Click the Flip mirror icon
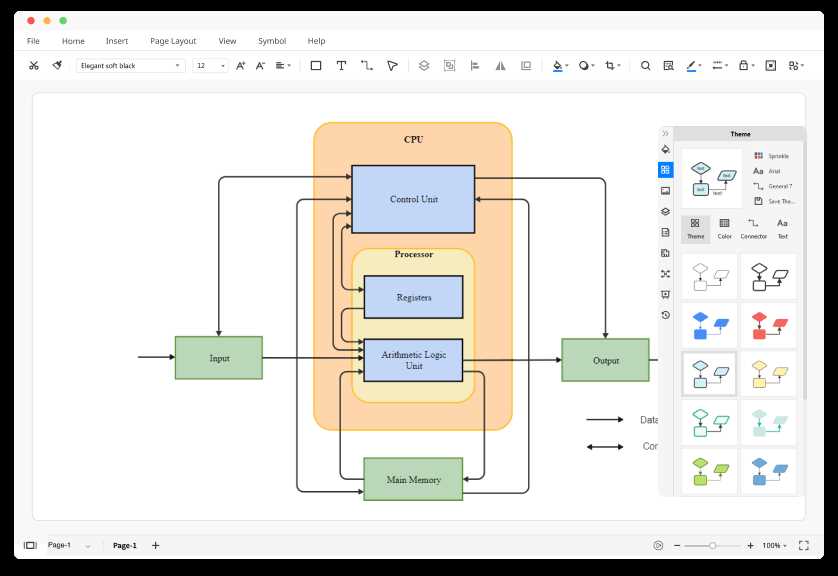This screenshot has height=576, width=838. tap(500, 65)
